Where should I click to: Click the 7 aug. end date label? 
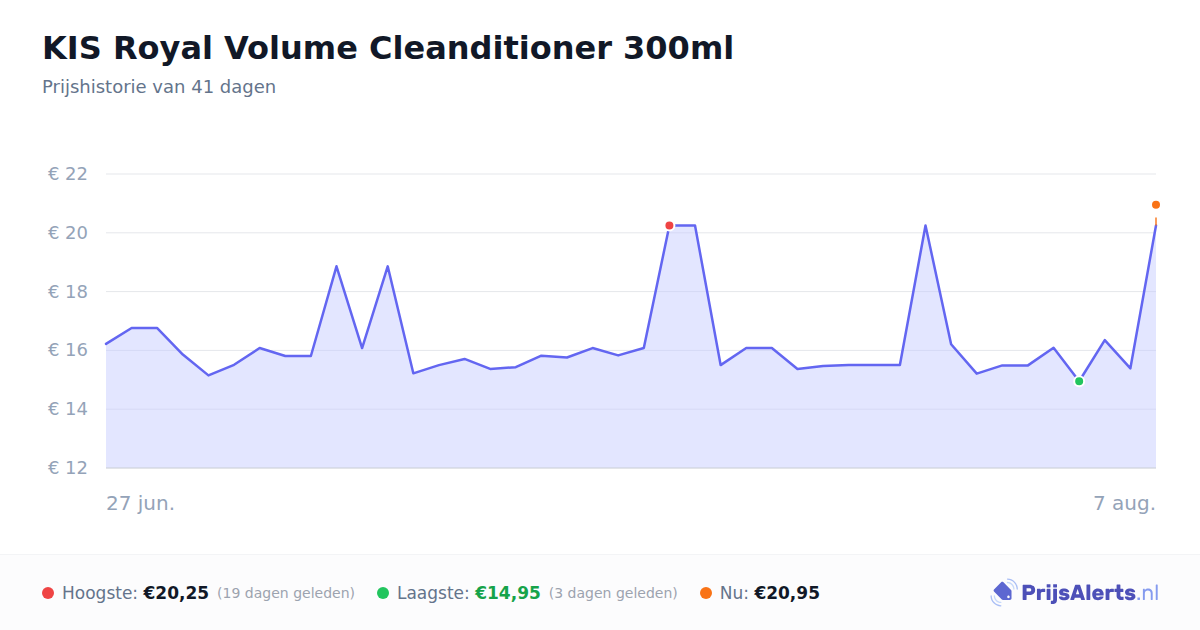pyautogui.click(x=1125, y=503)
